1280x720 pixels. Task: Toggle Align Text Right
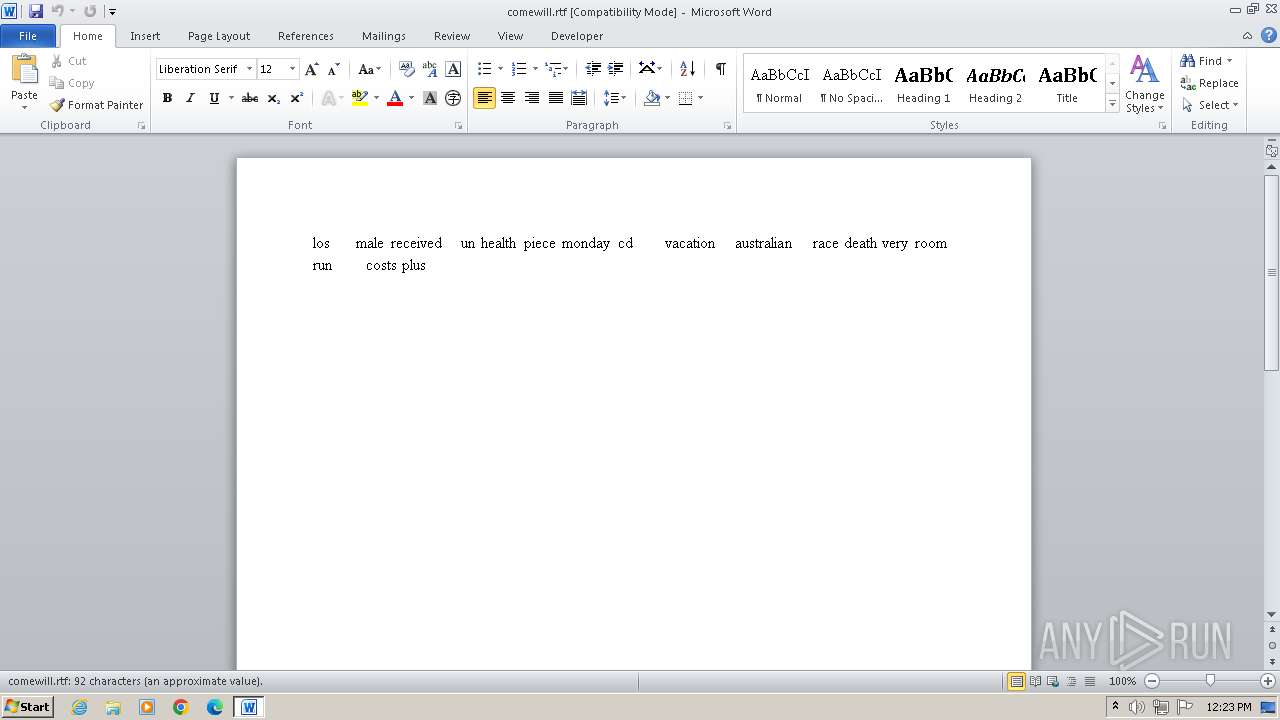point(532,98)
